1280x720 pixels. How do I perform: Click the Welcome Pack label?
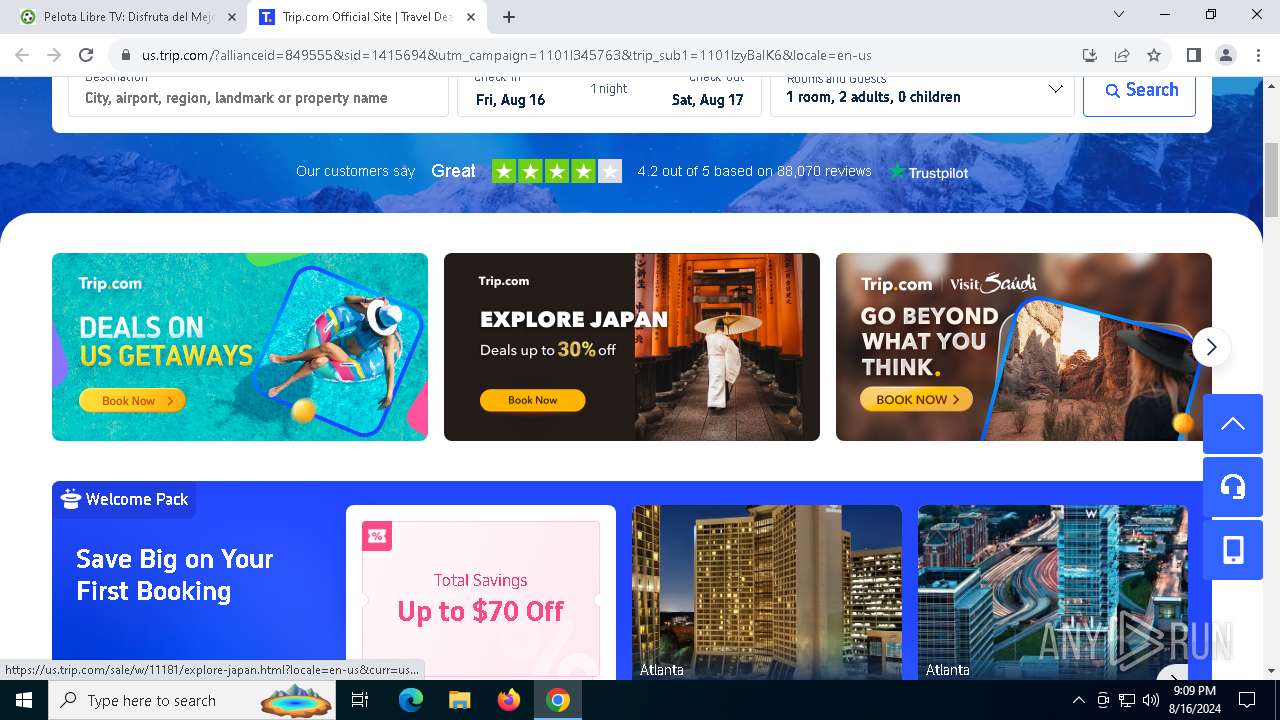point(124,499)
